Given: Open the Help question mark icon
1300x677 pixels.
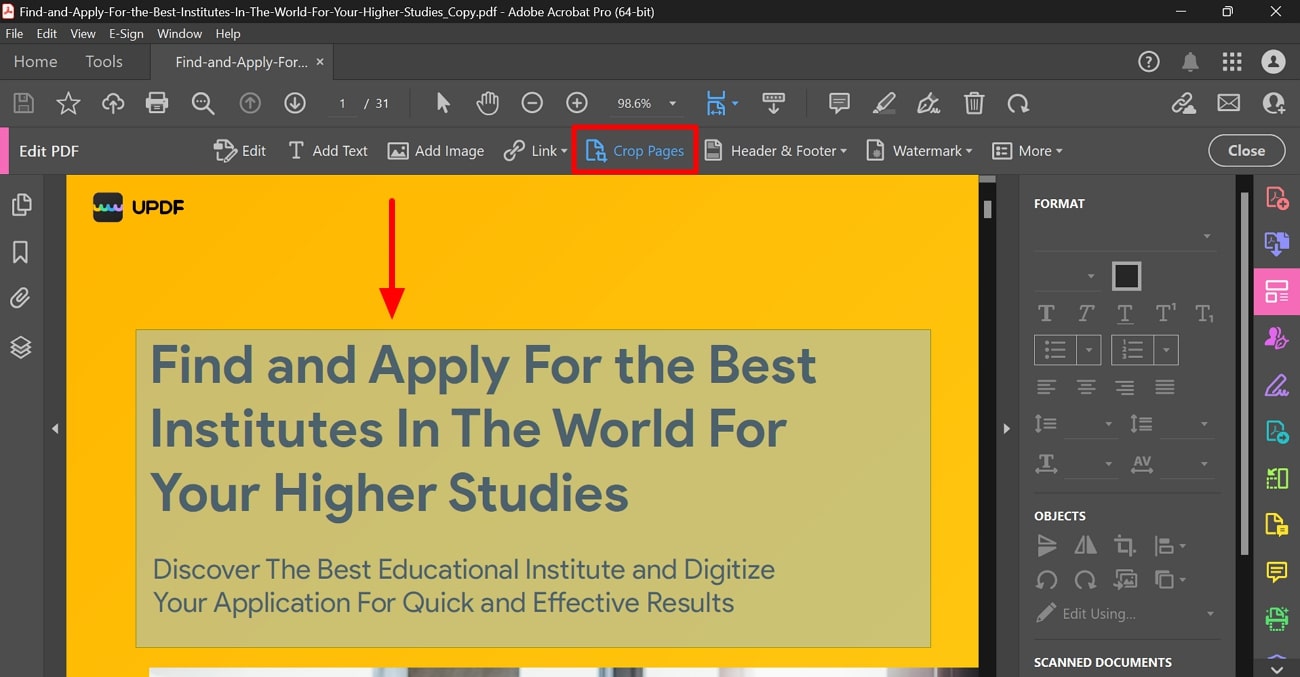Looking at the screenshot, I should click(1149, 62).
